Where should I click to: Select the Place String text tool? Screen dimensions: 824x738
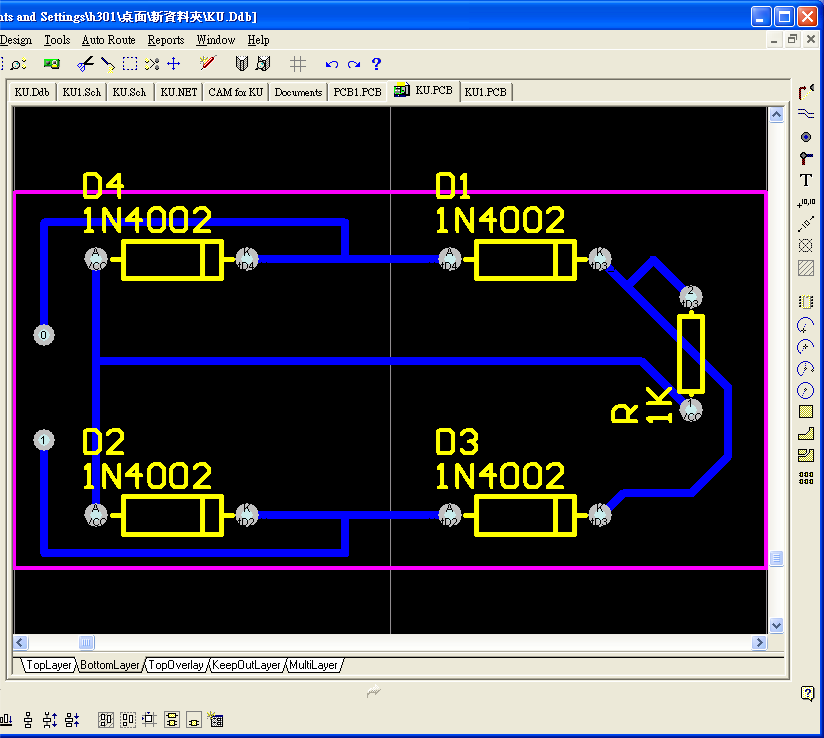pos(806,180)
